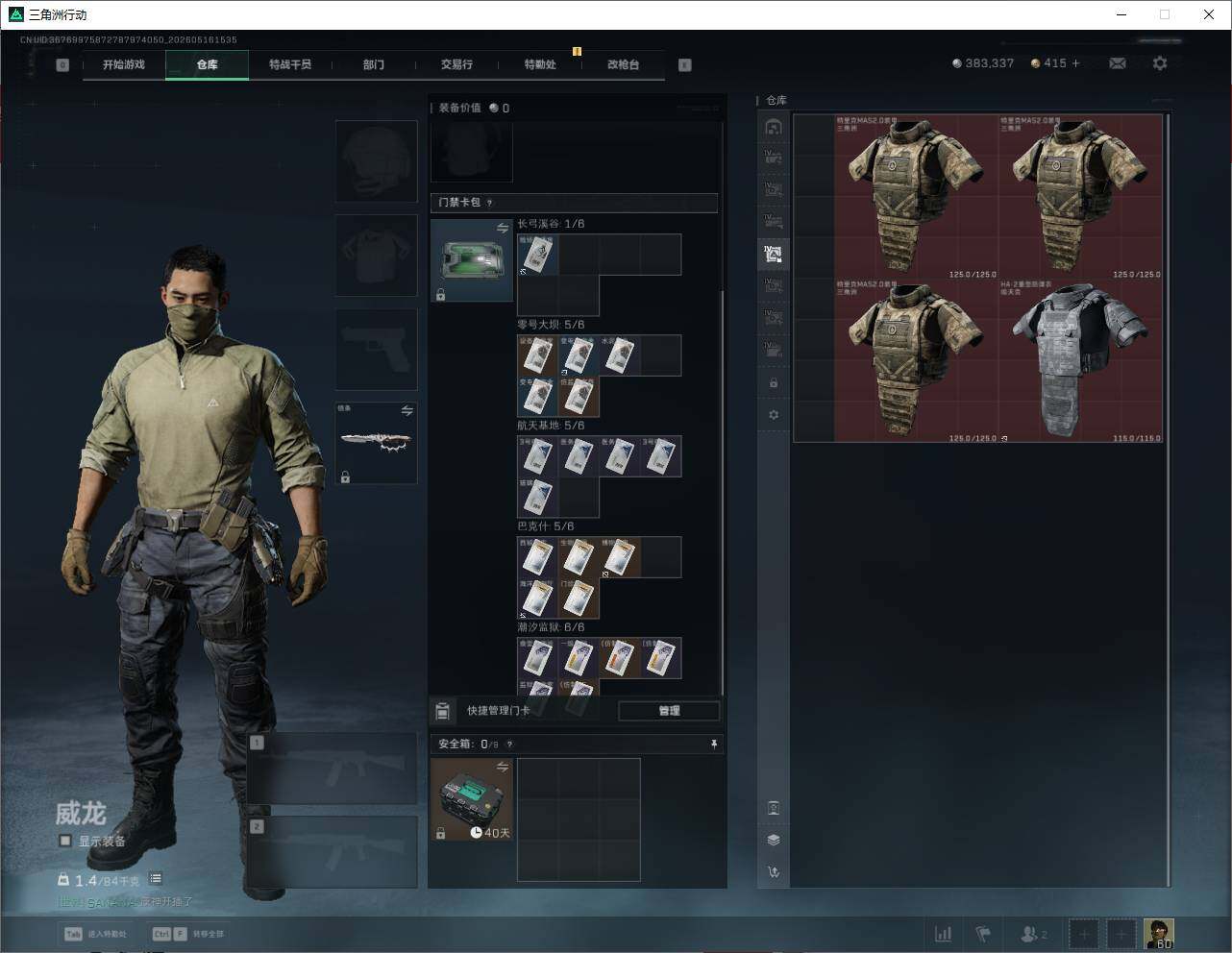Select the fifth IV warehouse category
The width and height of the screenshot is (1232, 953).
pos(774,285)
